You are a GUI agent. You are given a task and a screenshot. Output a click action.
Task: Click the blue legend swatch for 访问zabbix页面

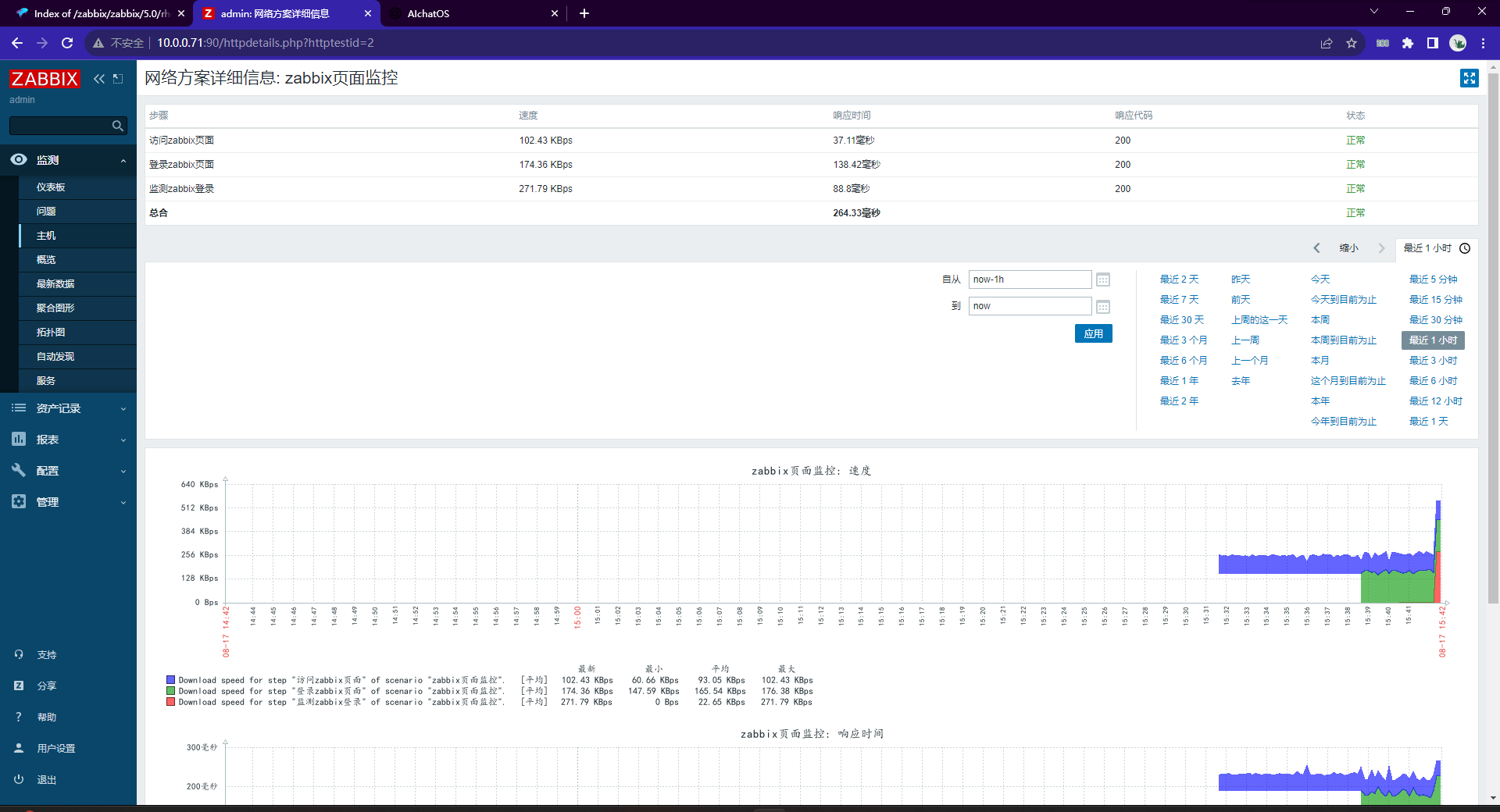pyautogui.click(x=170, y=680)
